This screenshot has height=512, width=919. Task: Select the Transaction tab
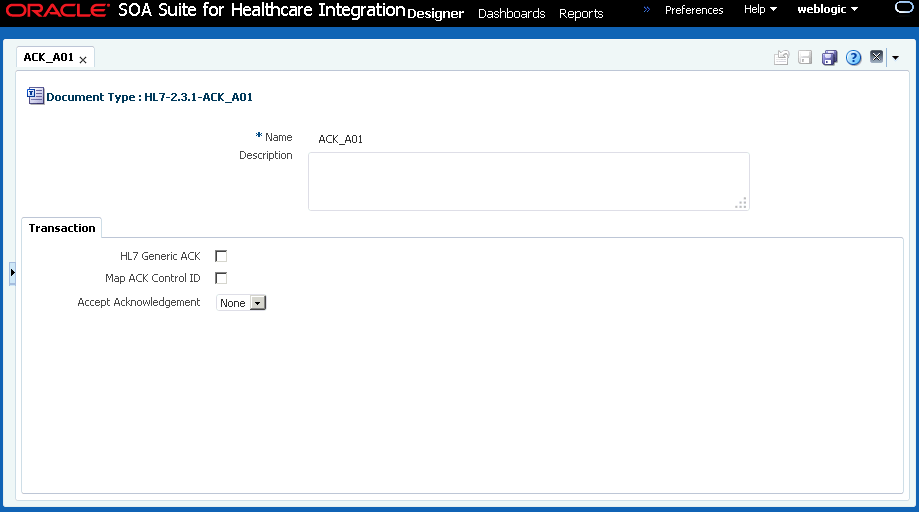pyautogui.click(x=62, y=228)
